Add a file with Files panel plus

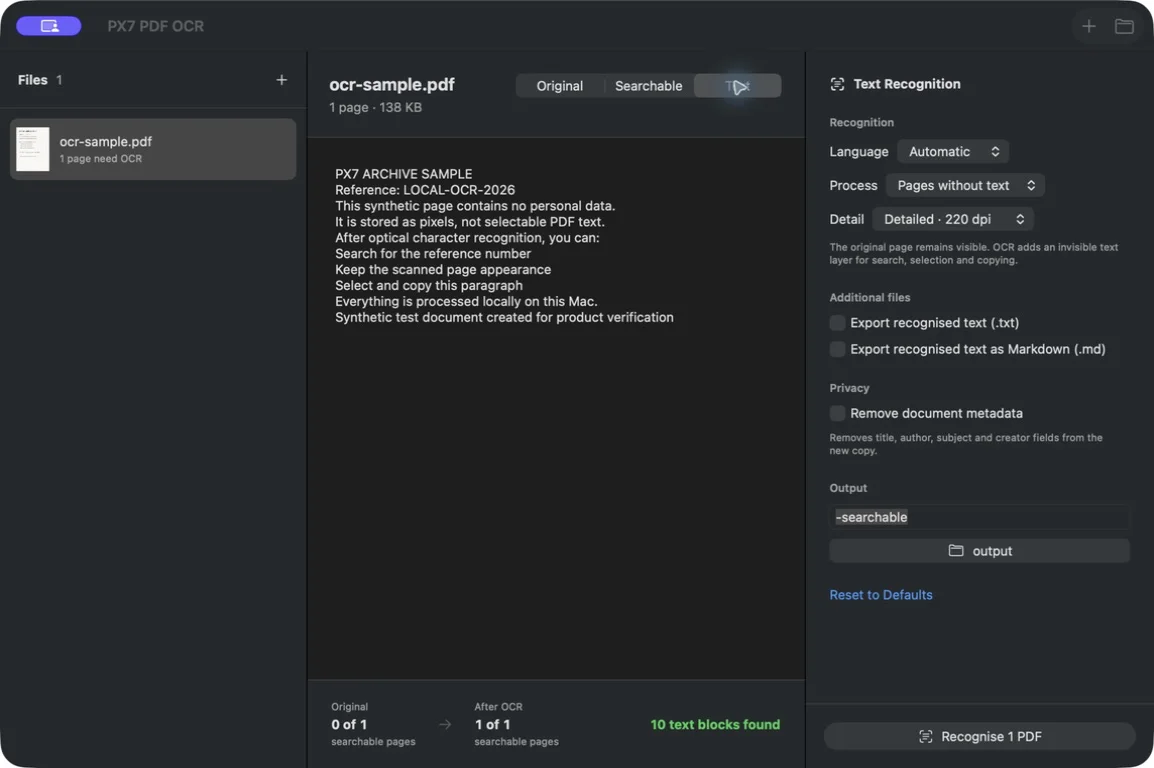[x=281, y=79]
